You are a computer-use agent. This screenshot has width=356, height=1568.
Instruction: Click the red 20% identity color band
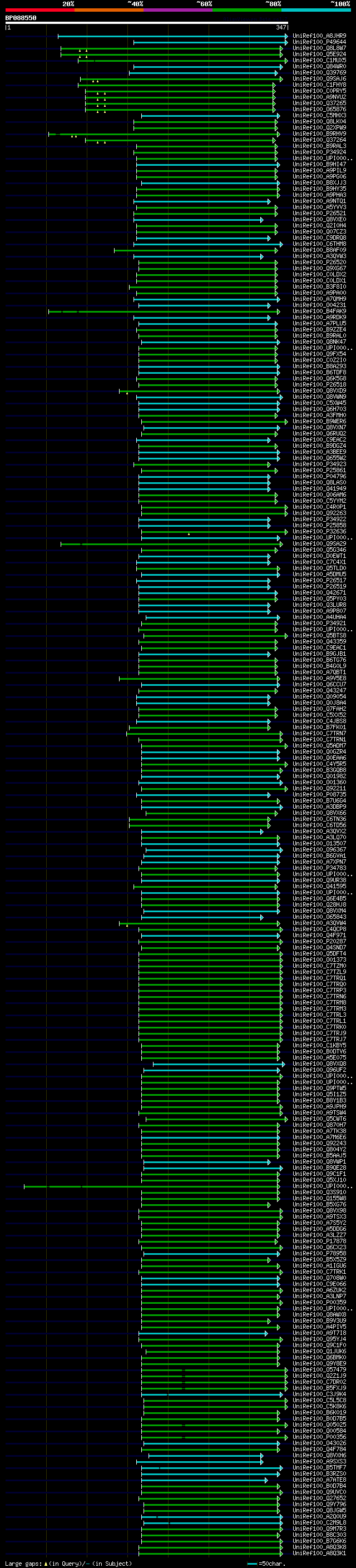tap(40, 10)
